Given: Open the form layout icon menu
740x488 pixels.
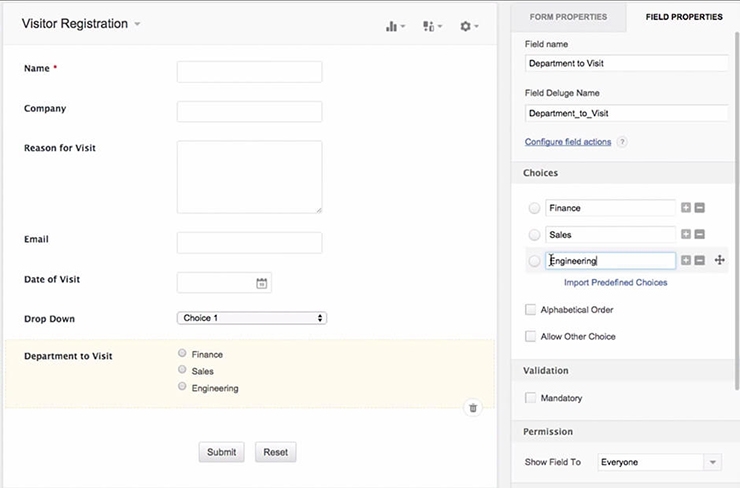Looking at the screenshot, I should click(432, 26).
